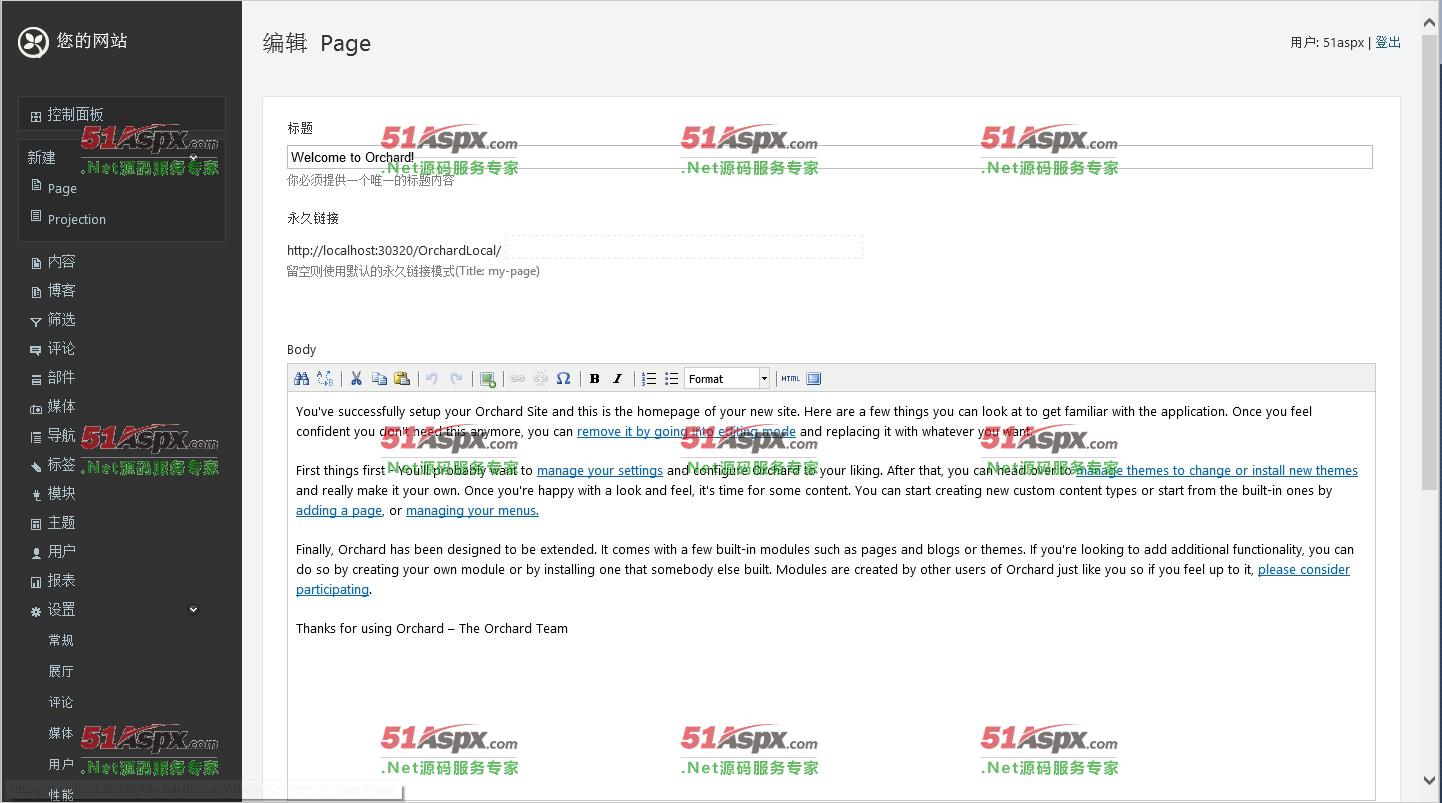Open 博客 (Blog) in sidebar

[x=61, y=291]
